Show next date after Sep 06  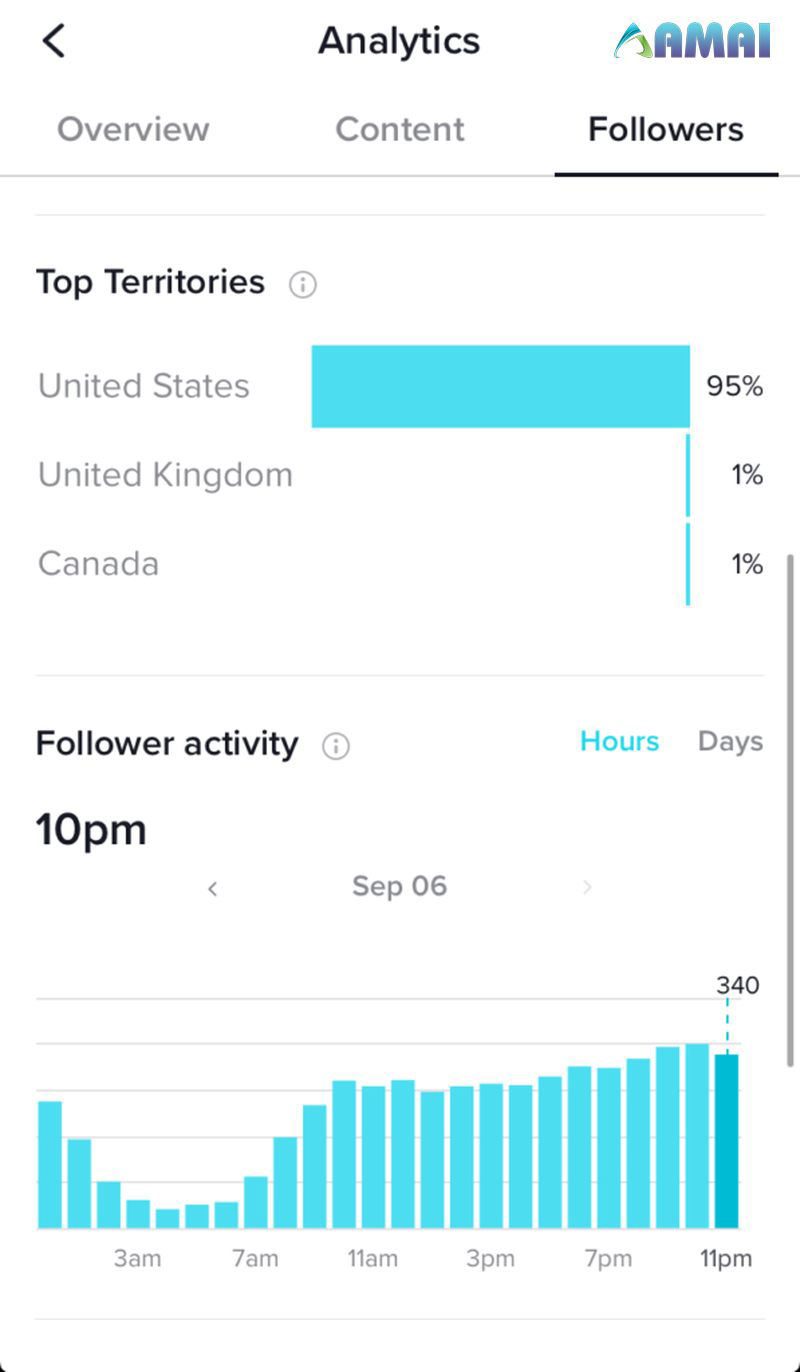[x=587, y=887]
